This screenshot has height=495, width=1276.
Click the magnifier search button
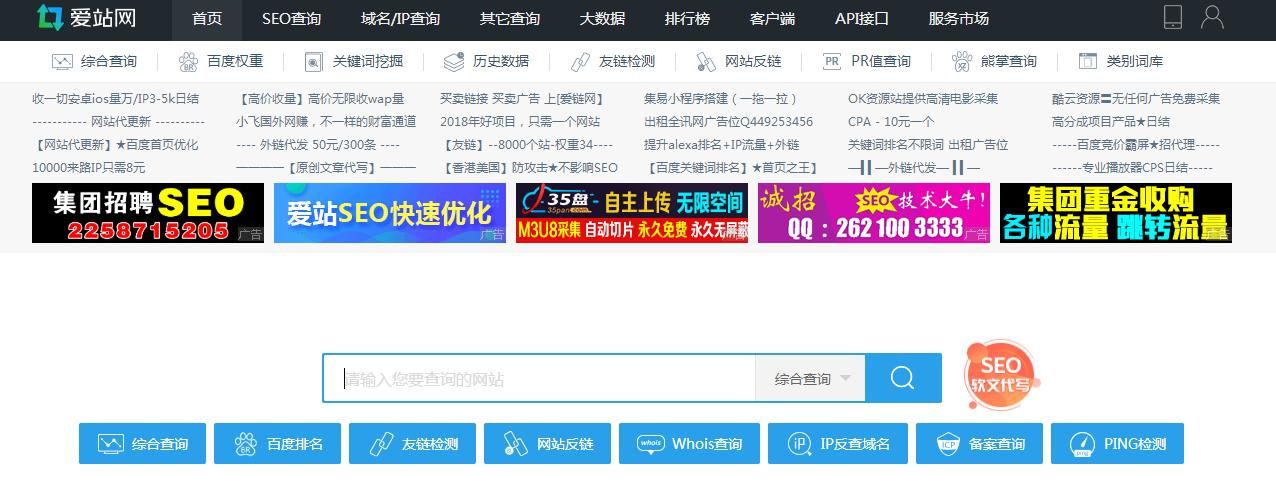[x=903, y=378]
